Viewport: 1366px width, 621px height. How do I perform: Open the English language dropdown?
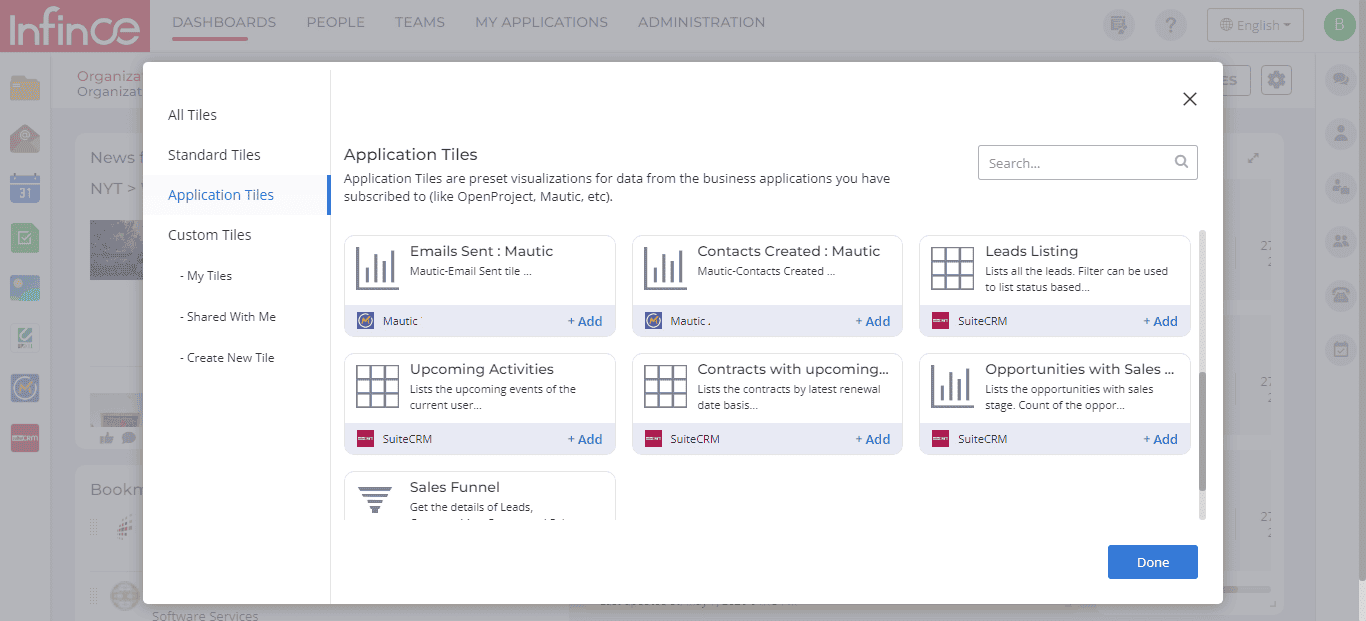click(1255, 24)
